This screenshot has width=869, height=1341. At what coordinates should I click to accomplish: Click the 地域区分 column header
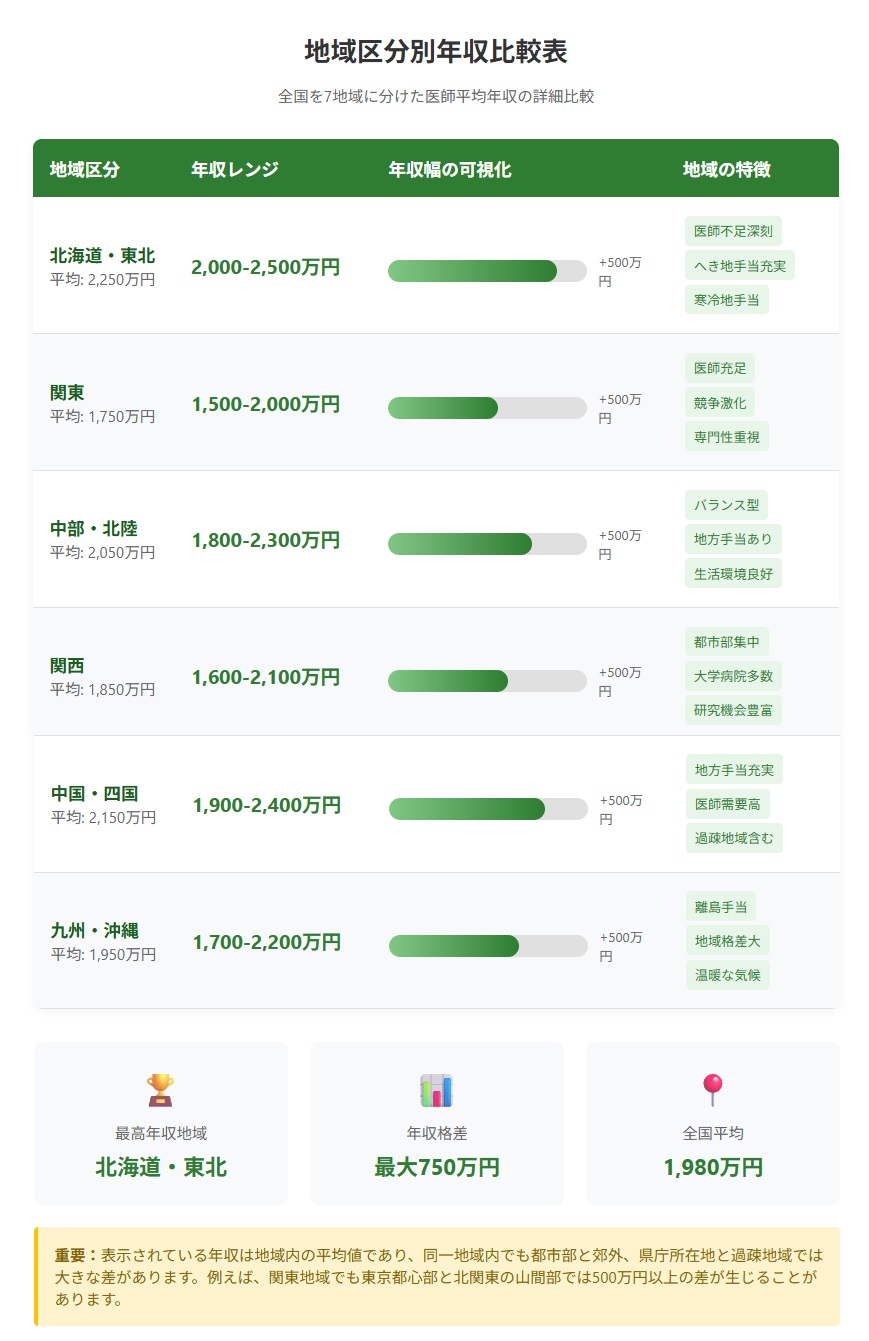[85, 169]
